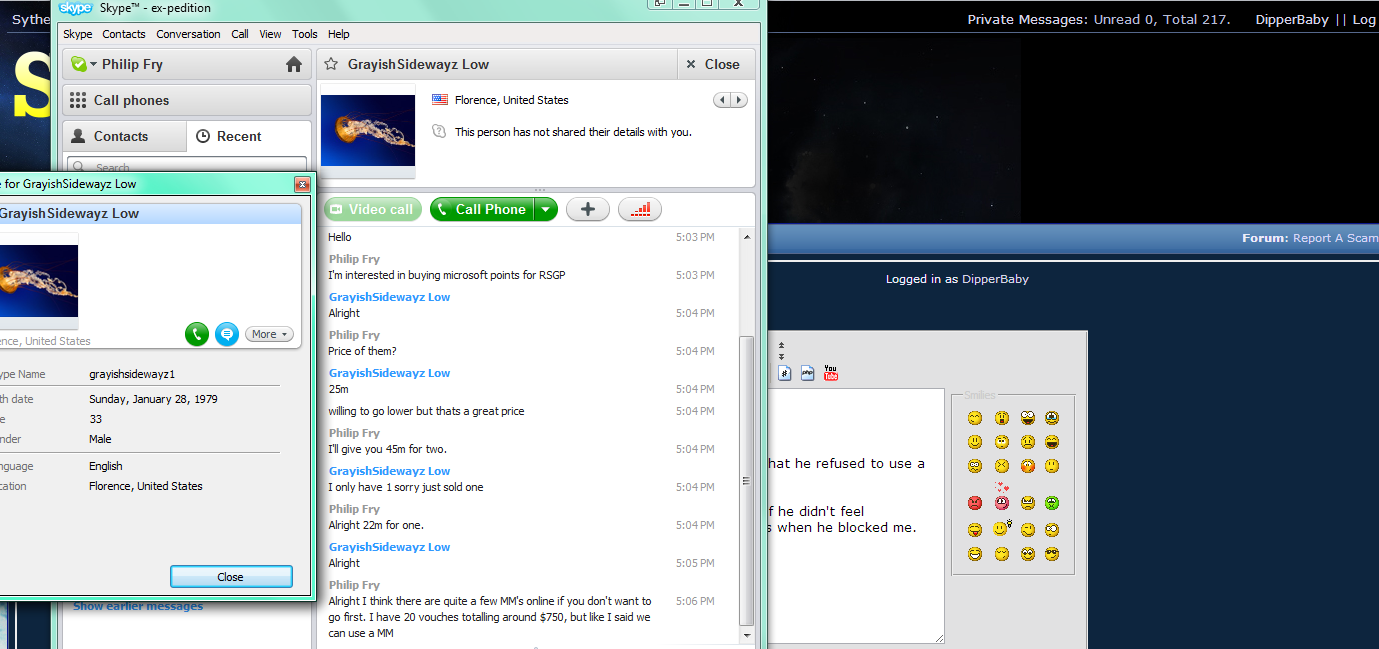
Task: Open the Call menu
Action: pos(240,34)
